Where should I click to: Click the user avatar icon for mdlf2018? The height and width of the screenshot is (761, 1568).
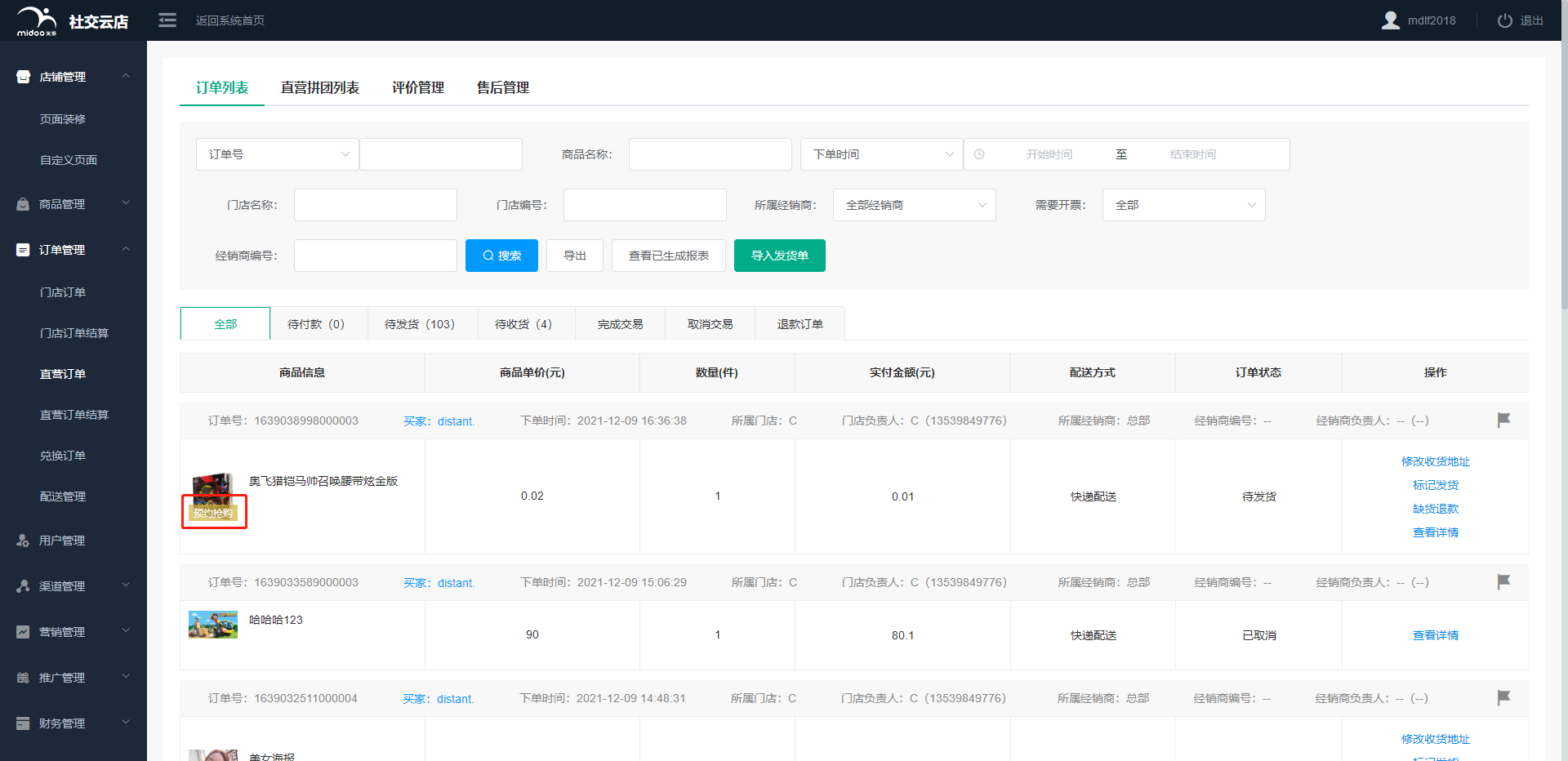tap(1390, 20)
